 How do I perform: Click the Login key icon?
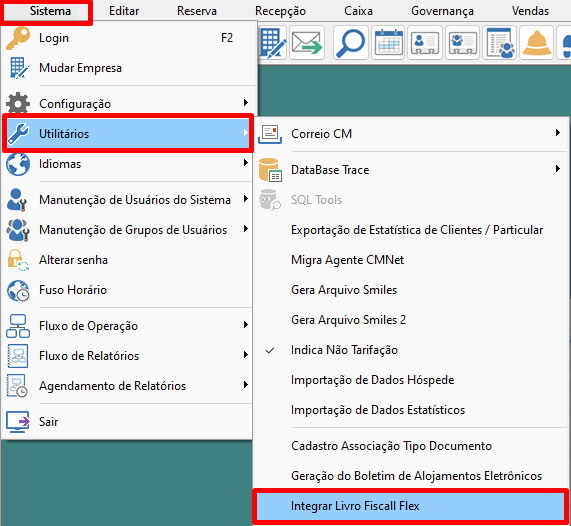(x=17, y=38)
